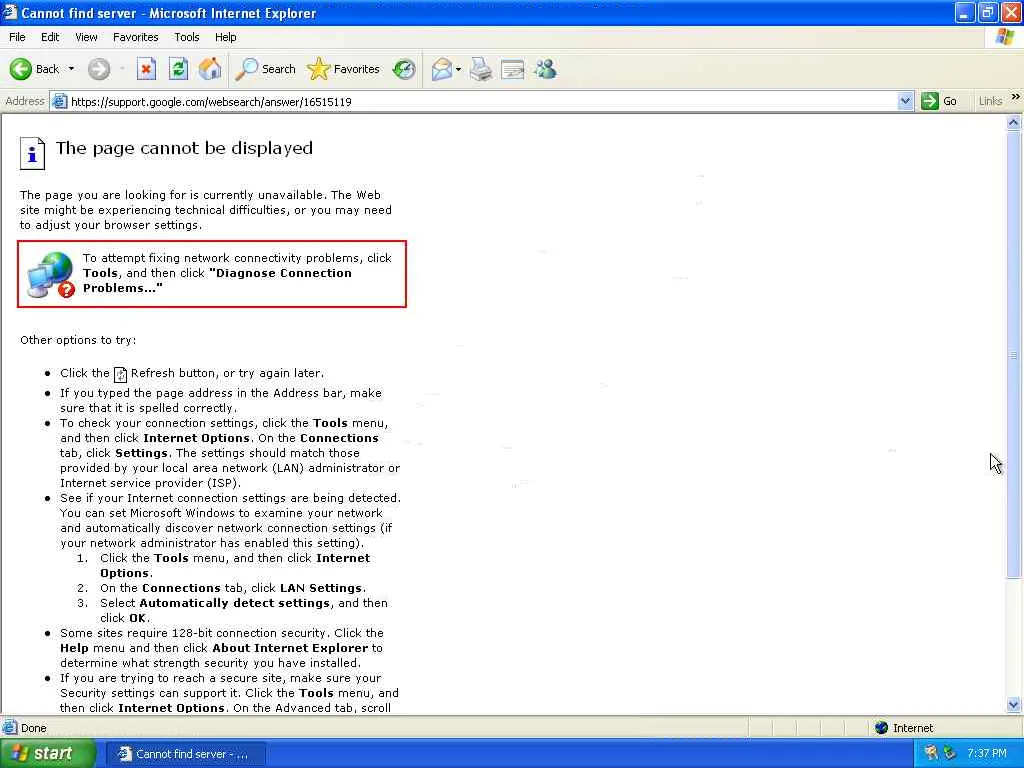Click the green Go button
Screen dimensions: 1024x768
[939, 101]
